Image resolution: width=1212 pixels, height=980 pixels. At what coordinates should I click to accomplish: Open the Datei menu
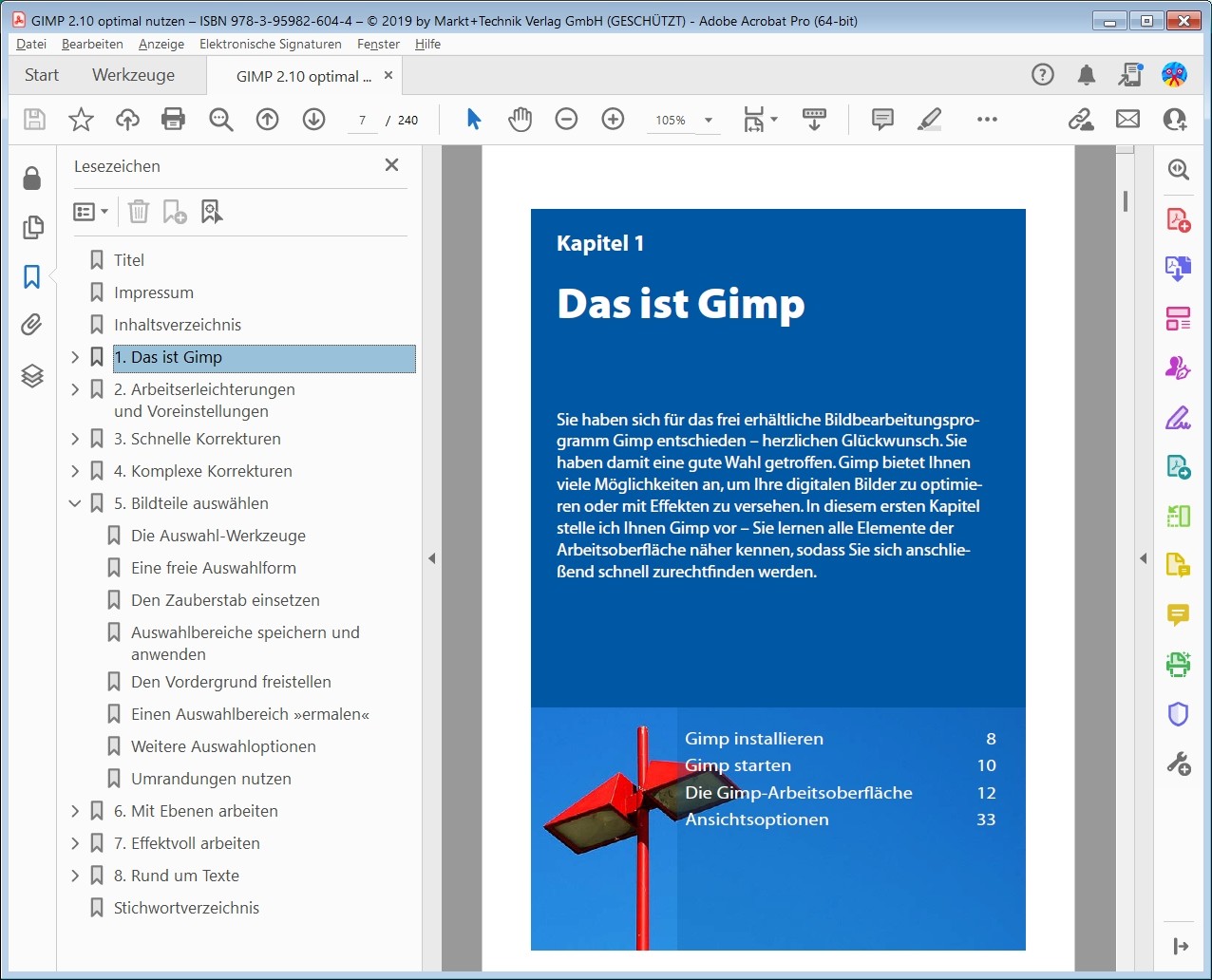31,44
